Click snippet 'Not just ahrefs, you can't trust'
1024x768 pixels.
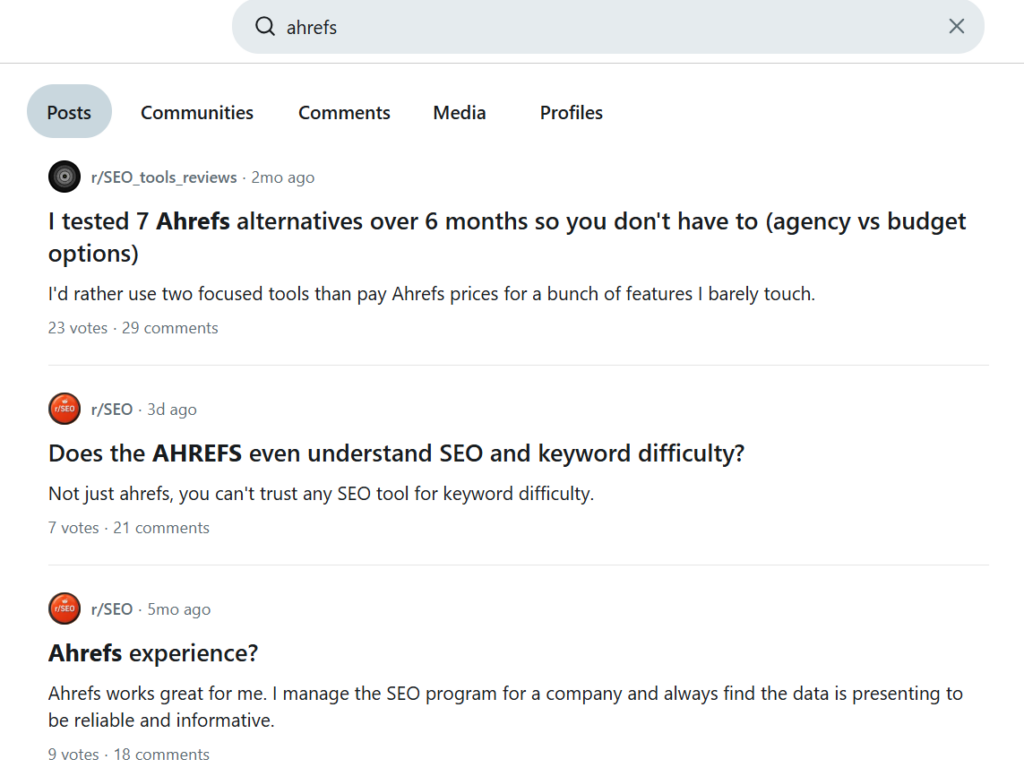click(321, 494)
